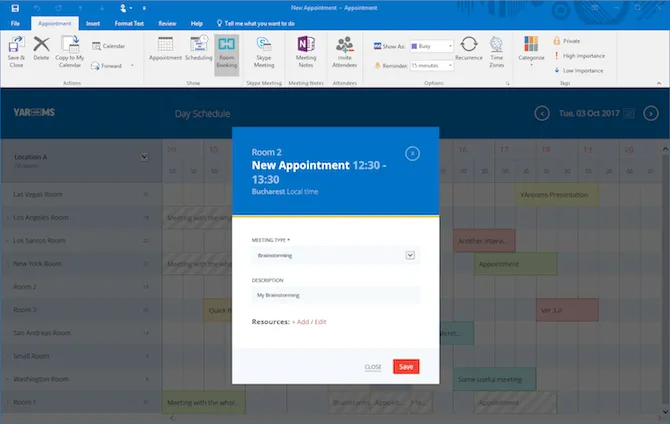Click the + Add / Edit resources link

[309, 322]
